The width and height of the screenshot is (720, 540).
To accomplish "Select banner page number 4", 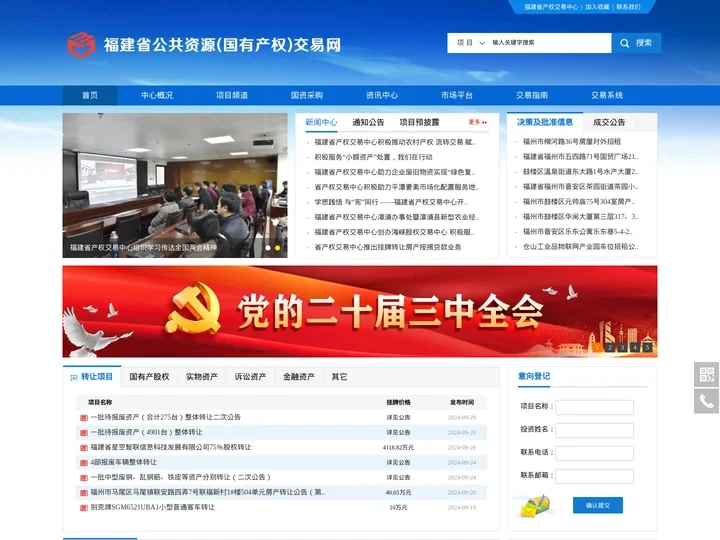I will click(635, 348).
